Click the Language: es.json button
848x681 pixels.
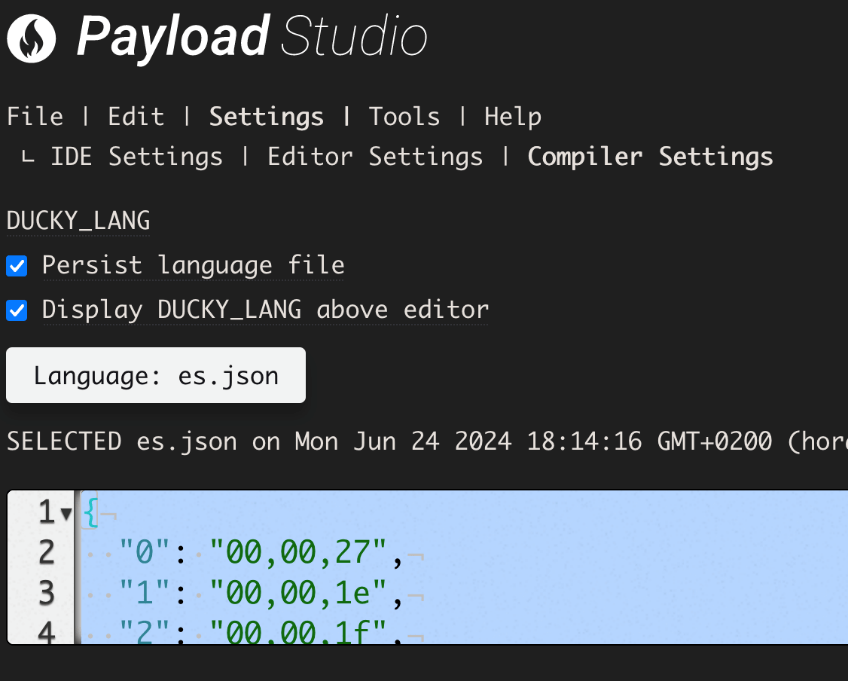(x=156, y=375)
